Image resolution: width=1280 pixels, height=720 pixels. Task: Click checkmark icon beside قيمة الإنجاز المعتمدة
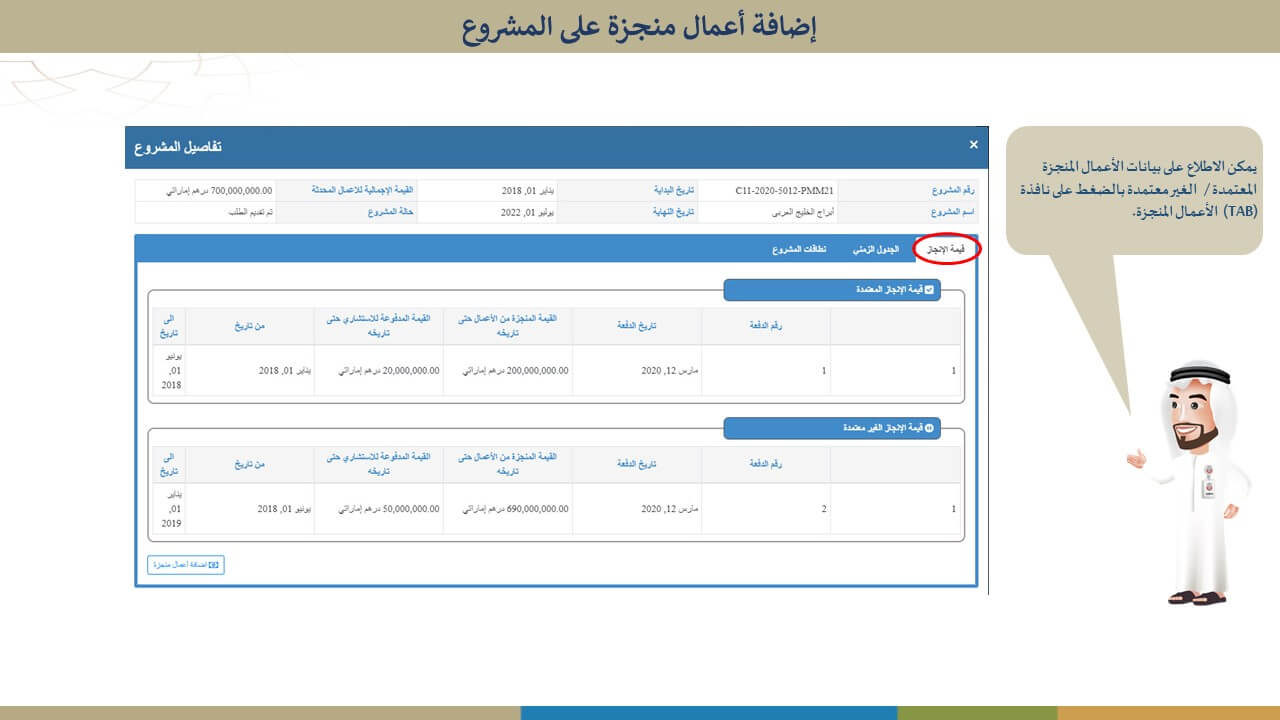[929, 290]
